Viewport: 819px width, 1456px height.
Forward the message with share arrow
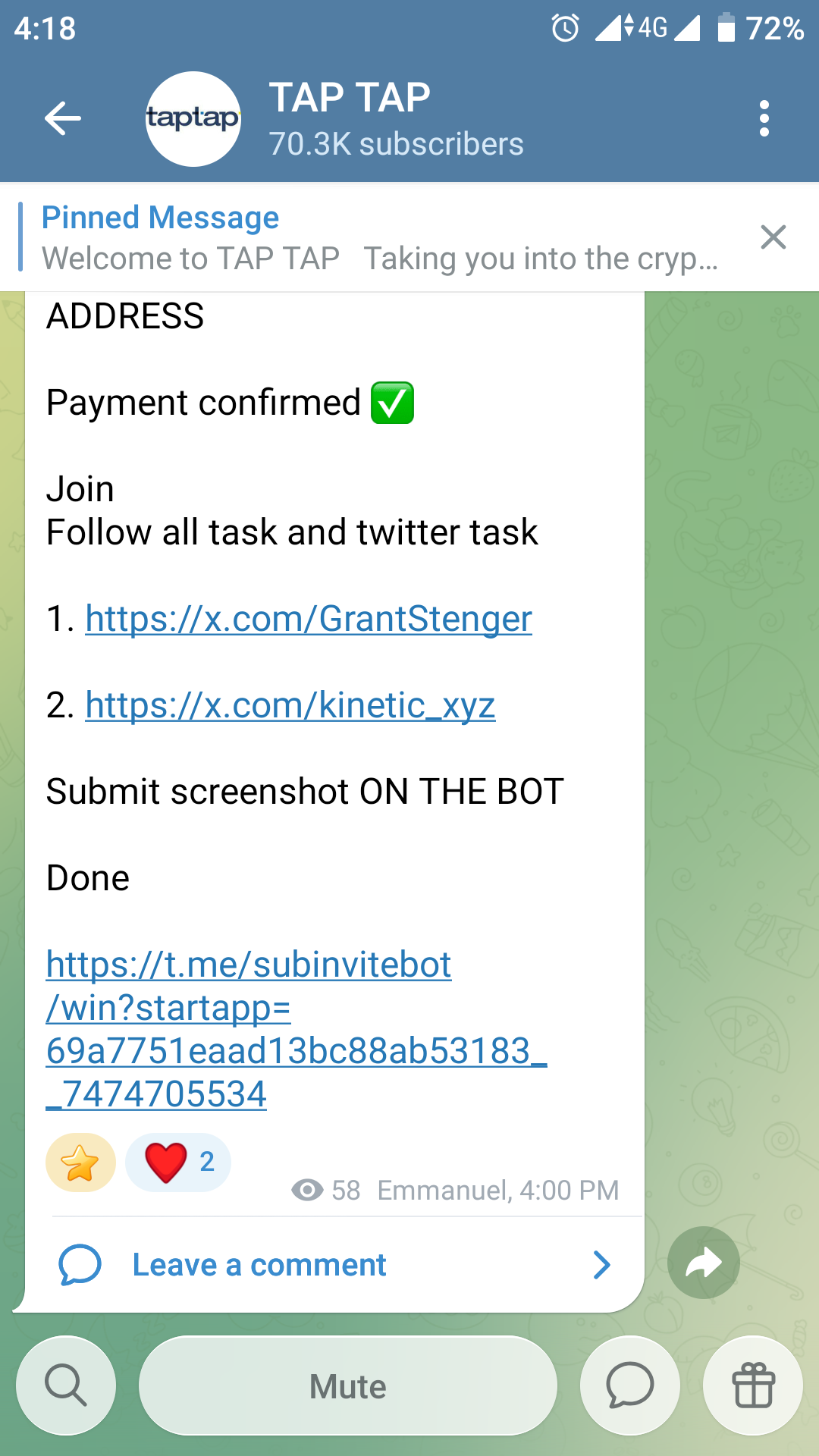coord(704,1263)
